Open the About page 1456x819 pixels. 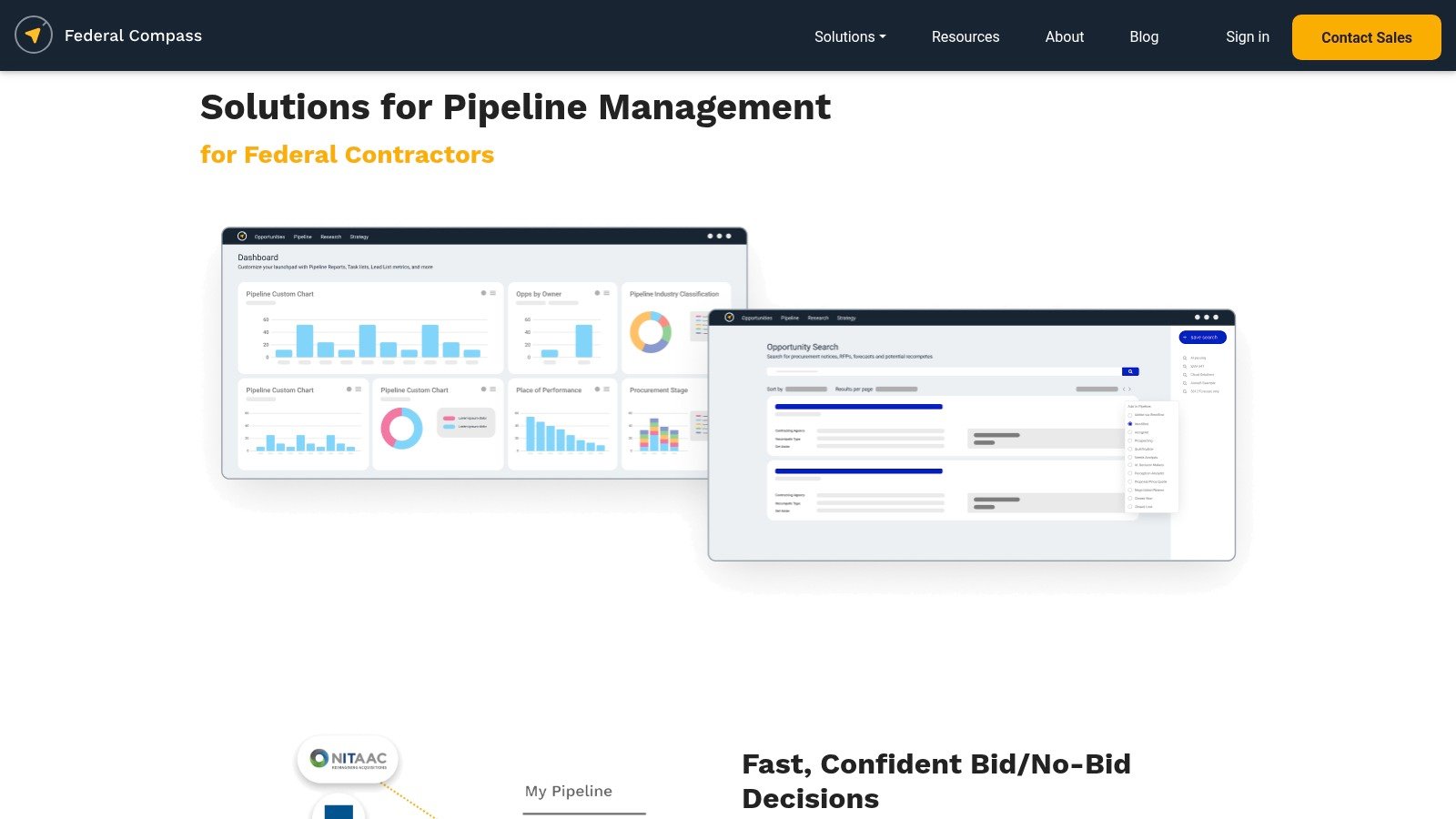tap(1065, 37)
